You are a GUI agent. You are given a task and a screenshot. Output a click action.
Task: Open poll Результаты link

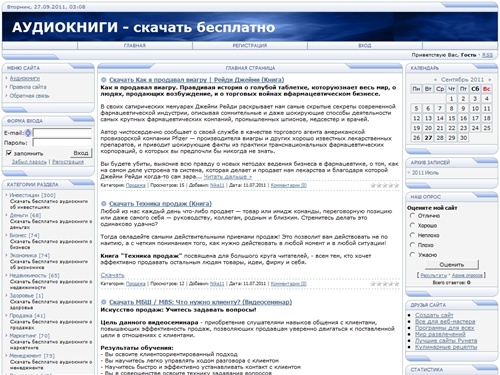433,275
